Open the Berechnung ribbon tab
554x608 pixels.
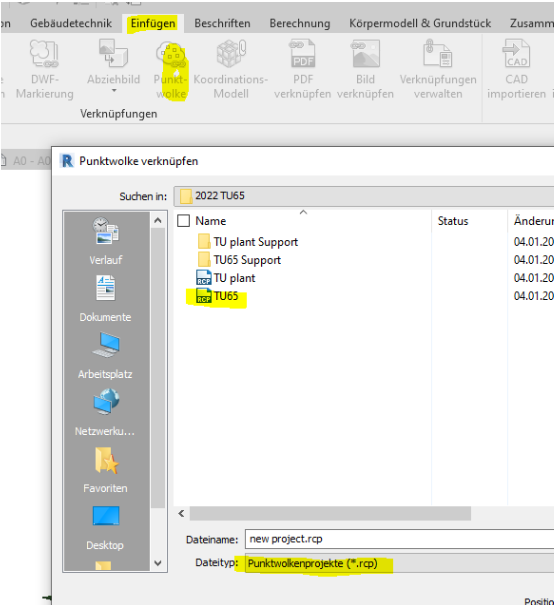point(300,23)
